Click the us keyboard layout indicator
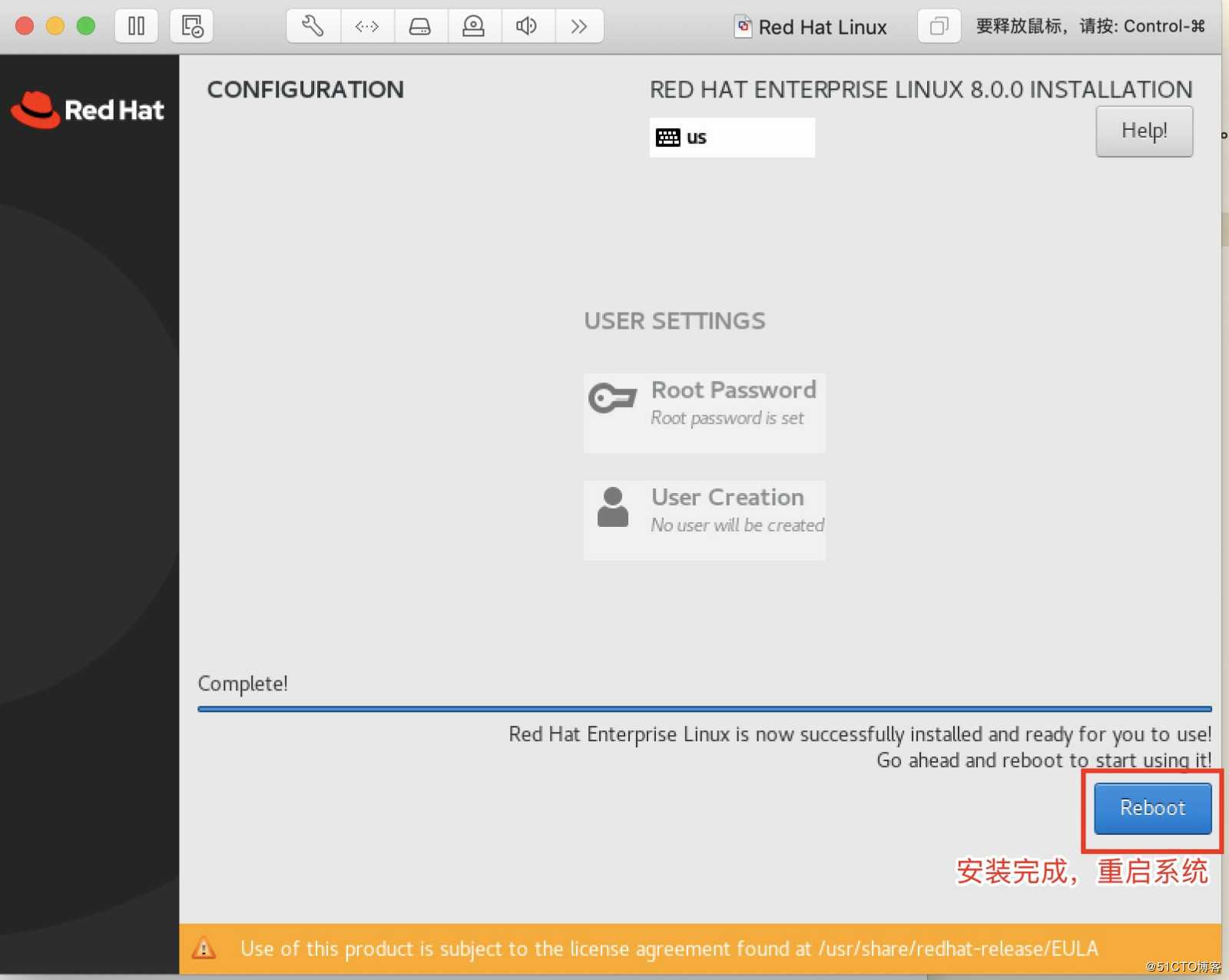Screen dimensions: 1229x980 coord(732,137)
